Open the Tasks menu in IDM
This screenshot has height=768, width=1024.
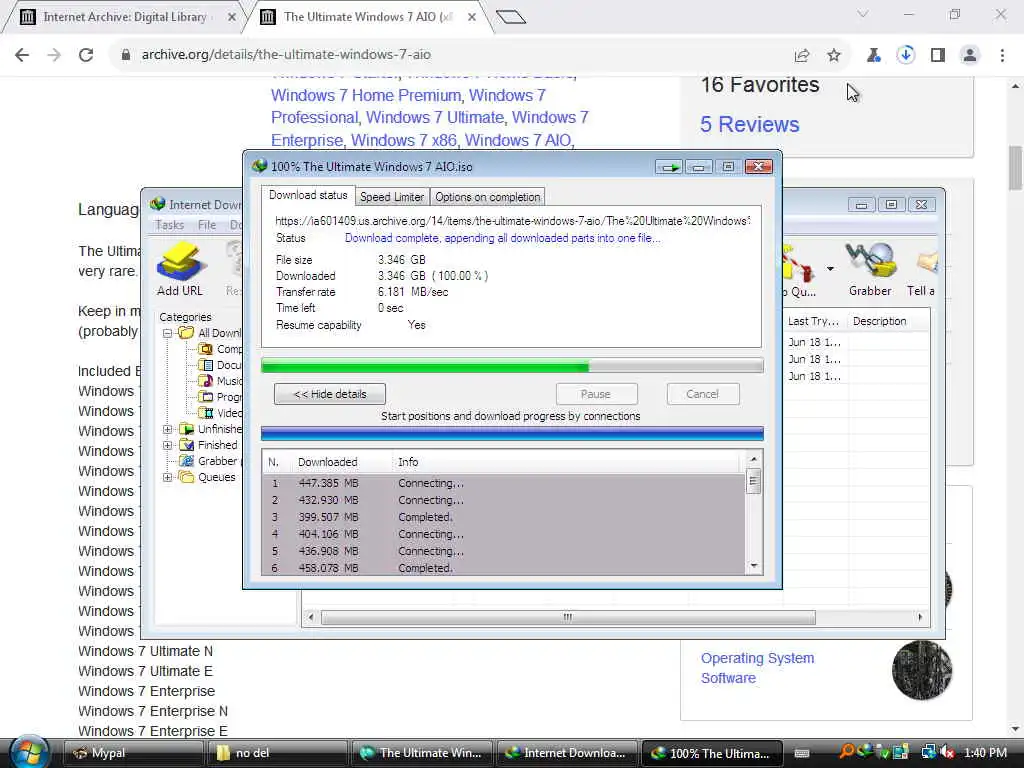pos(170,225)
